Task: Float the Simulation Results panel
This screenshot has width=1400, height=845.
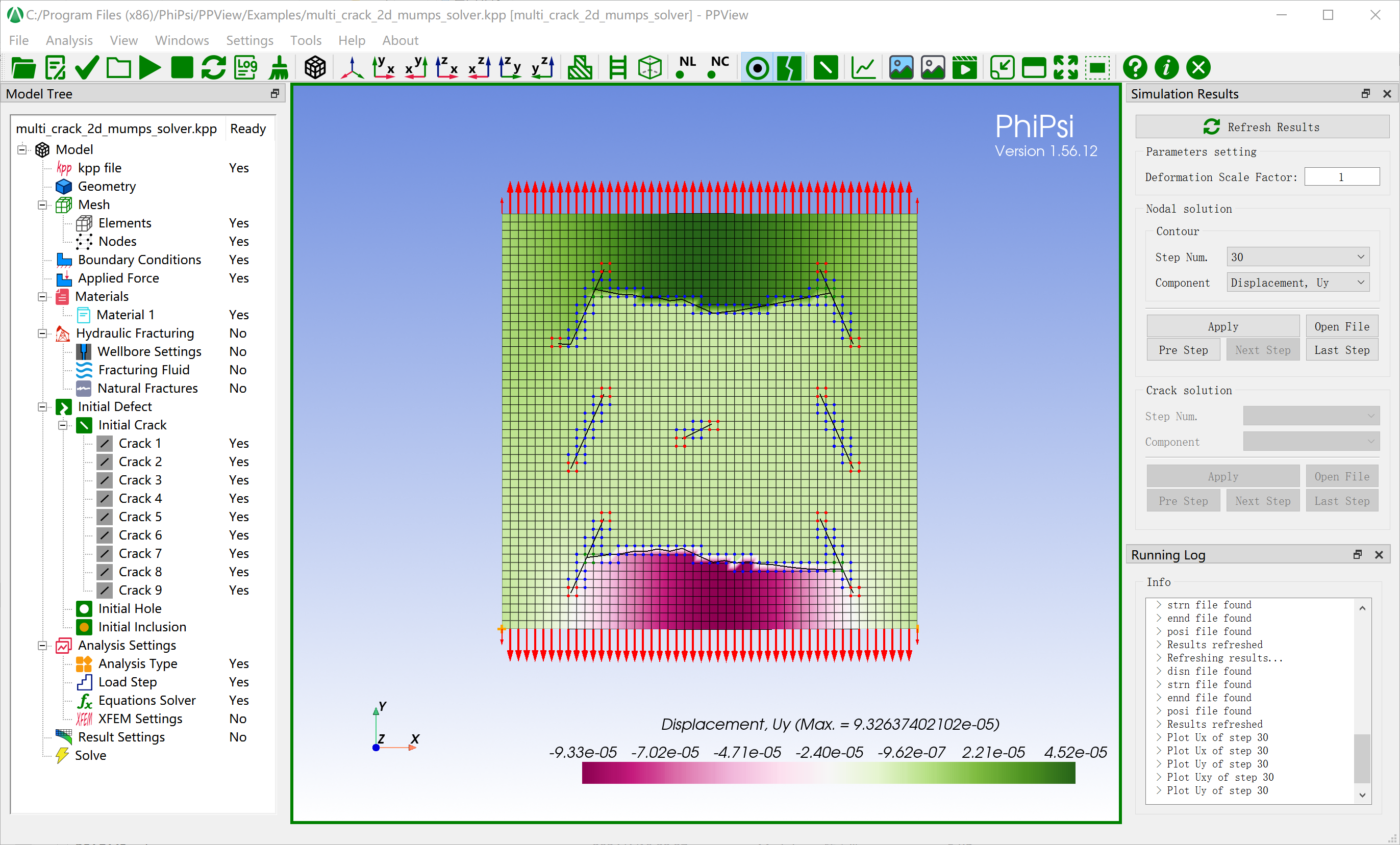Action: tap(1366, 94)
